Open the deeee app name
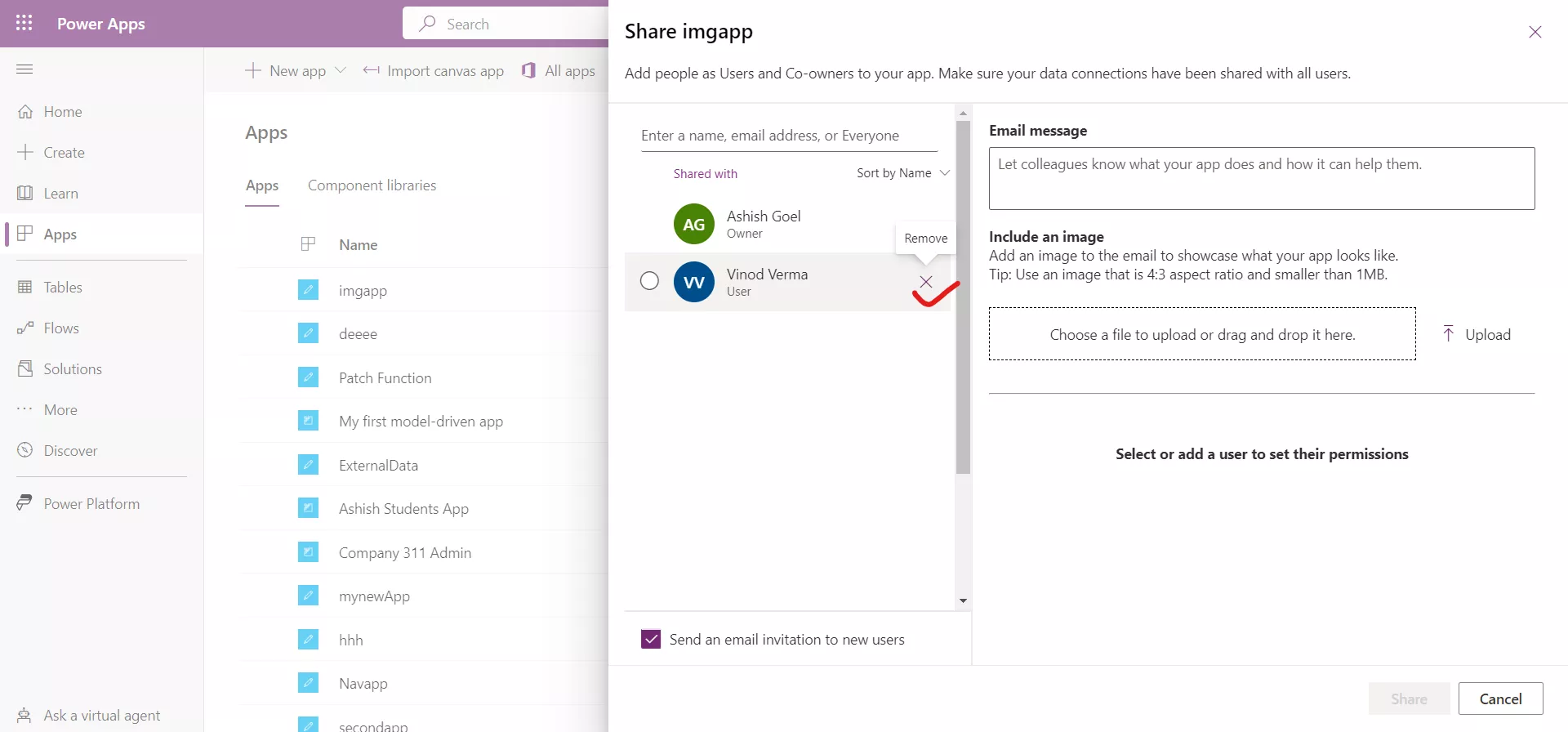 pos(358,334)
